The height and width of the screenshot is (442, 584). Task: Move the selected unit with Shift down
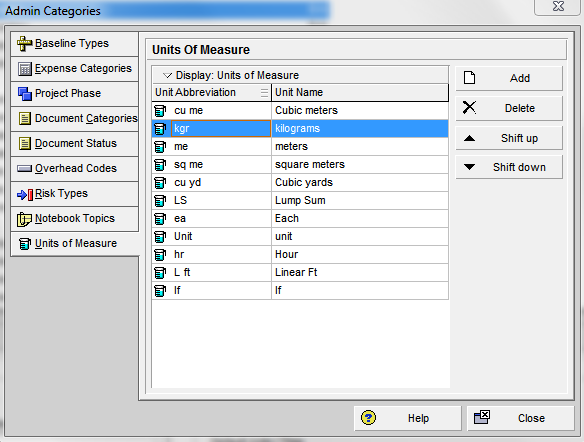coord(509,167)
